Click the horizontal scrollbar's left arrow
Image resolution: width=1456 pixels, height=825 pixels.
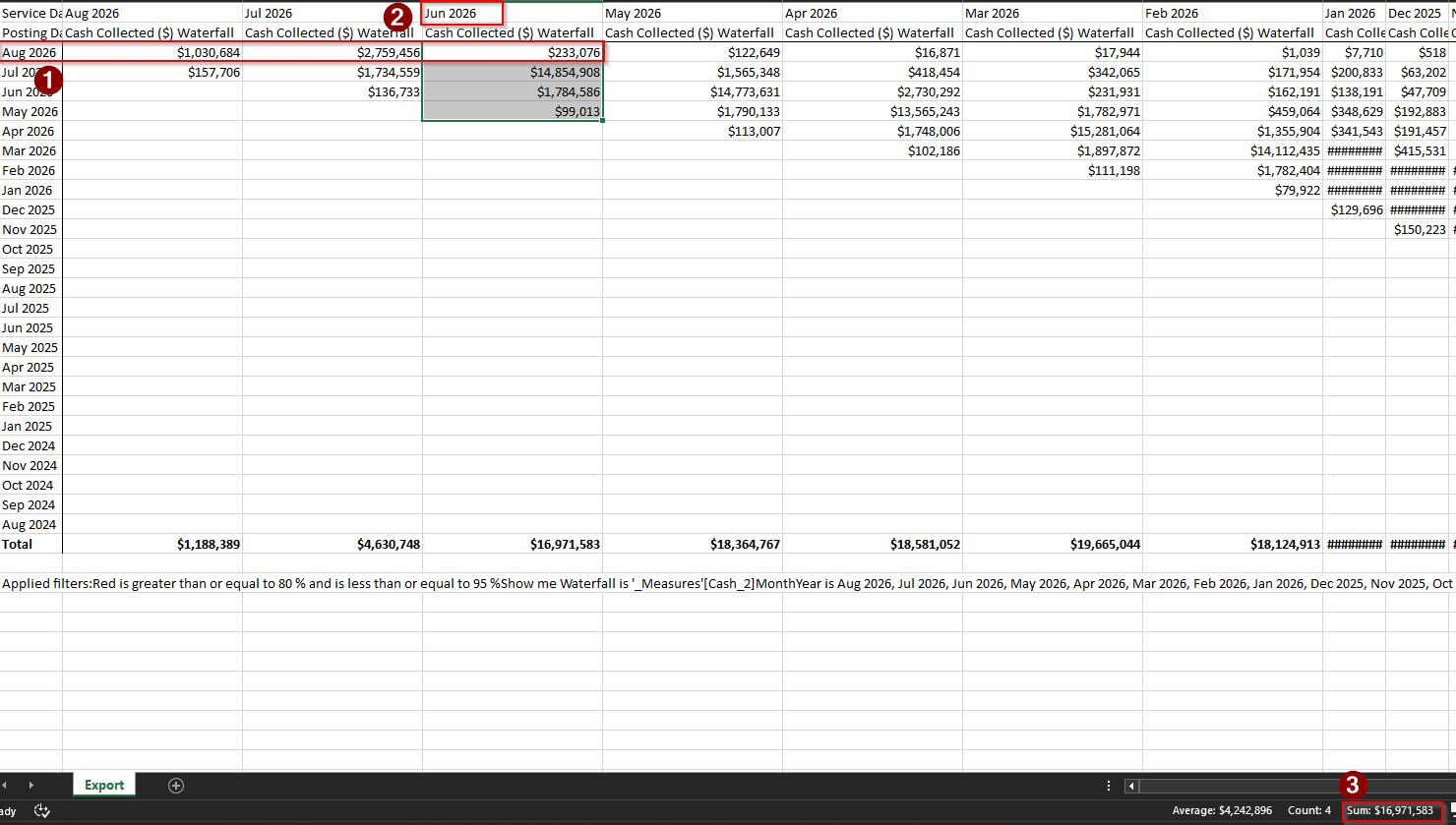click(x=1131, y=785)
